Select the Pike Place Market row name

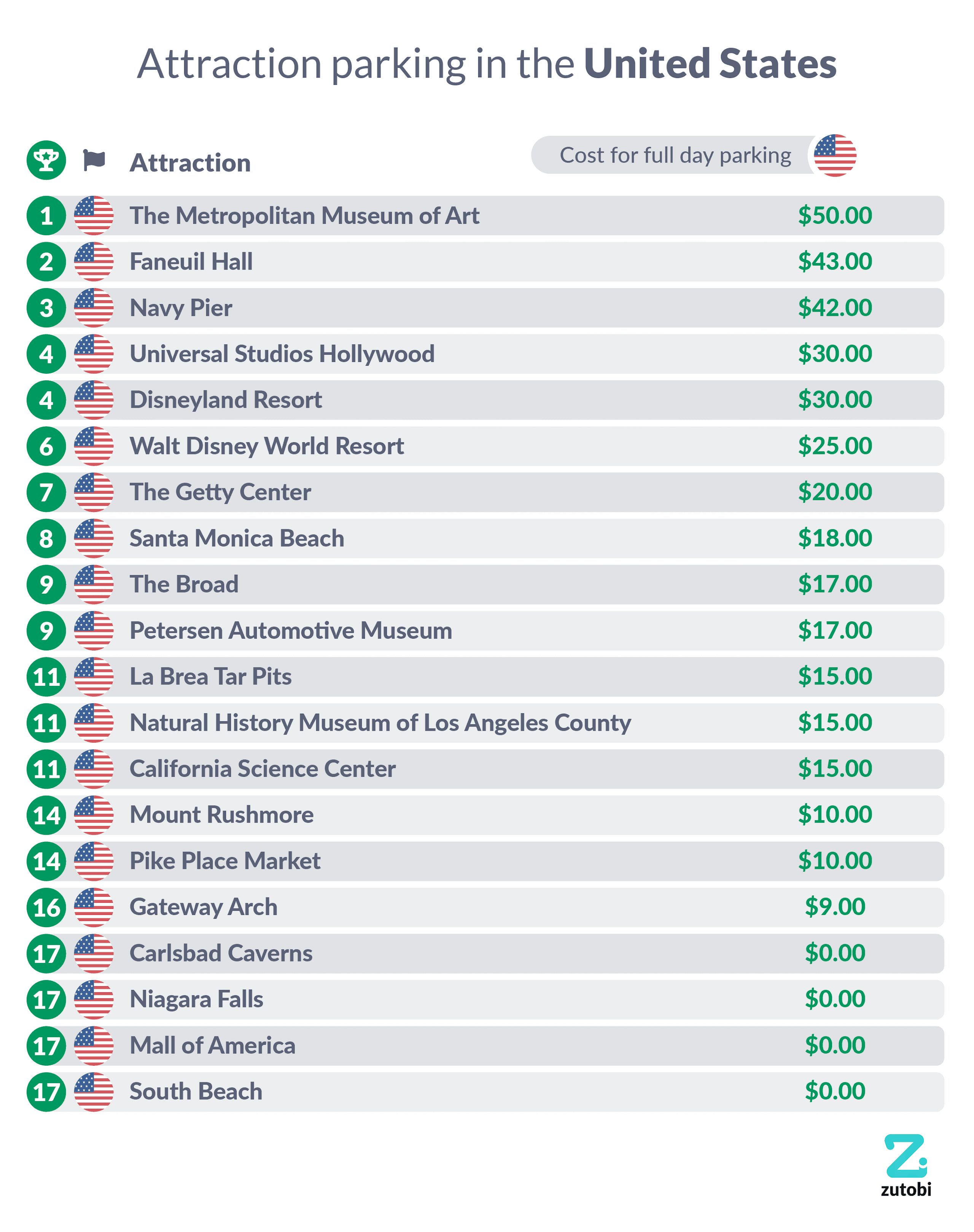(225, 861)
